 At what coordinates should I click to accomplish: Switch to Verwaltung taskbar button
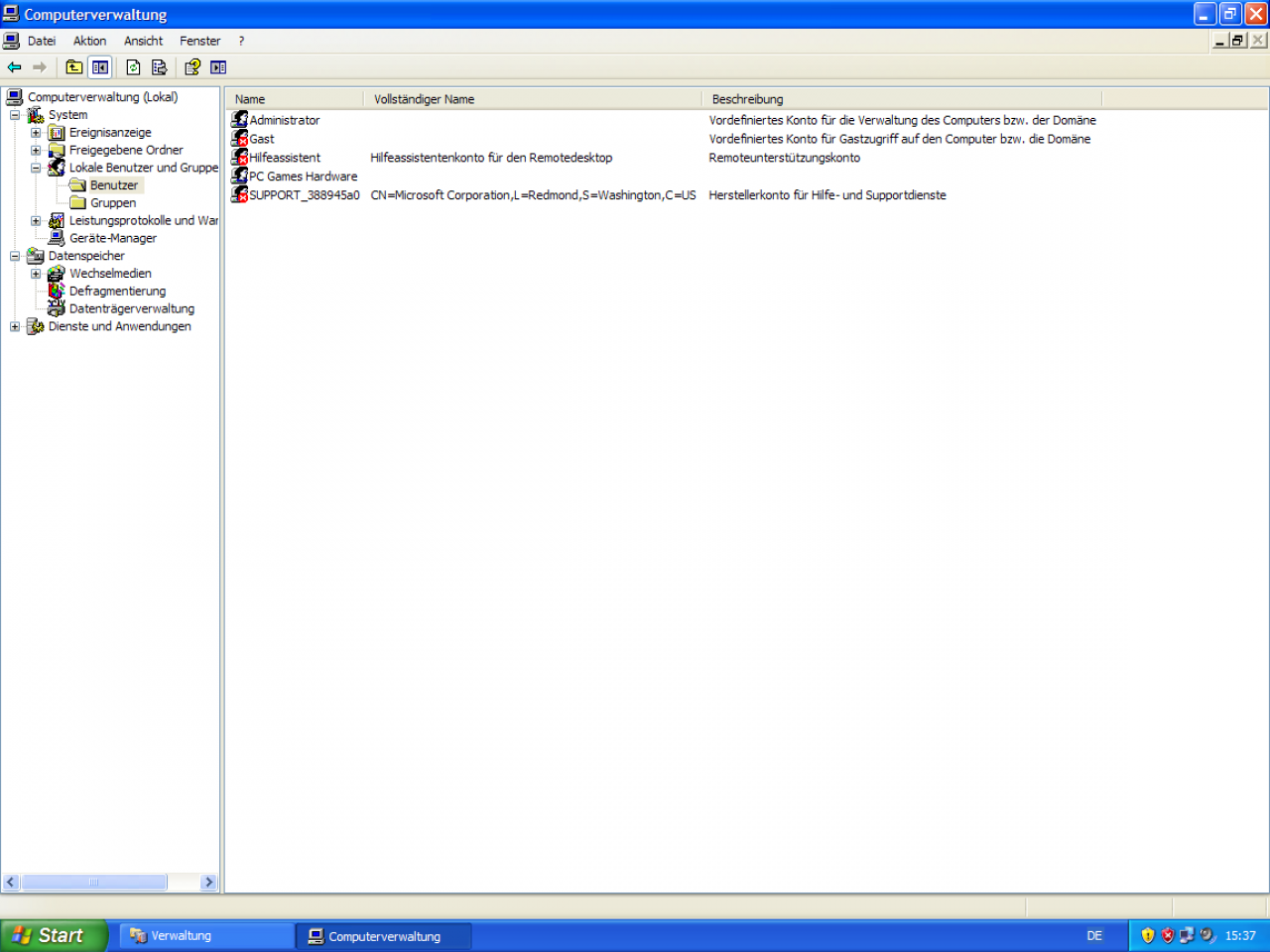[x=206, y=936]
